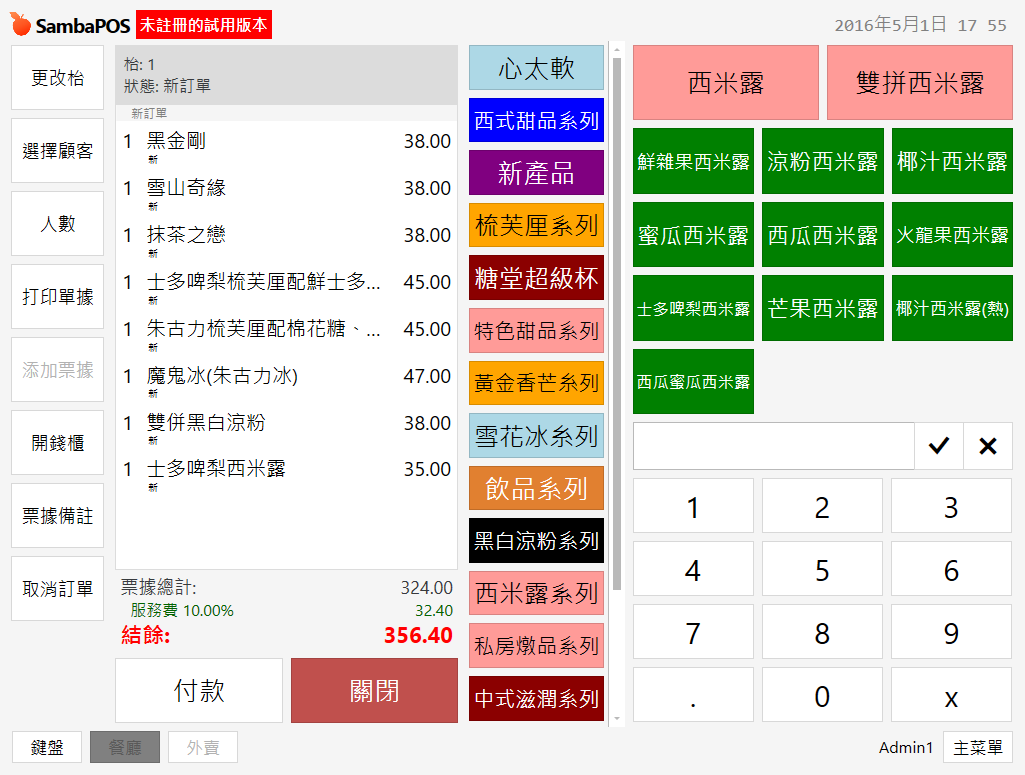
Task: Add 火龍果西米露 item
Action: tap(951, 235)
